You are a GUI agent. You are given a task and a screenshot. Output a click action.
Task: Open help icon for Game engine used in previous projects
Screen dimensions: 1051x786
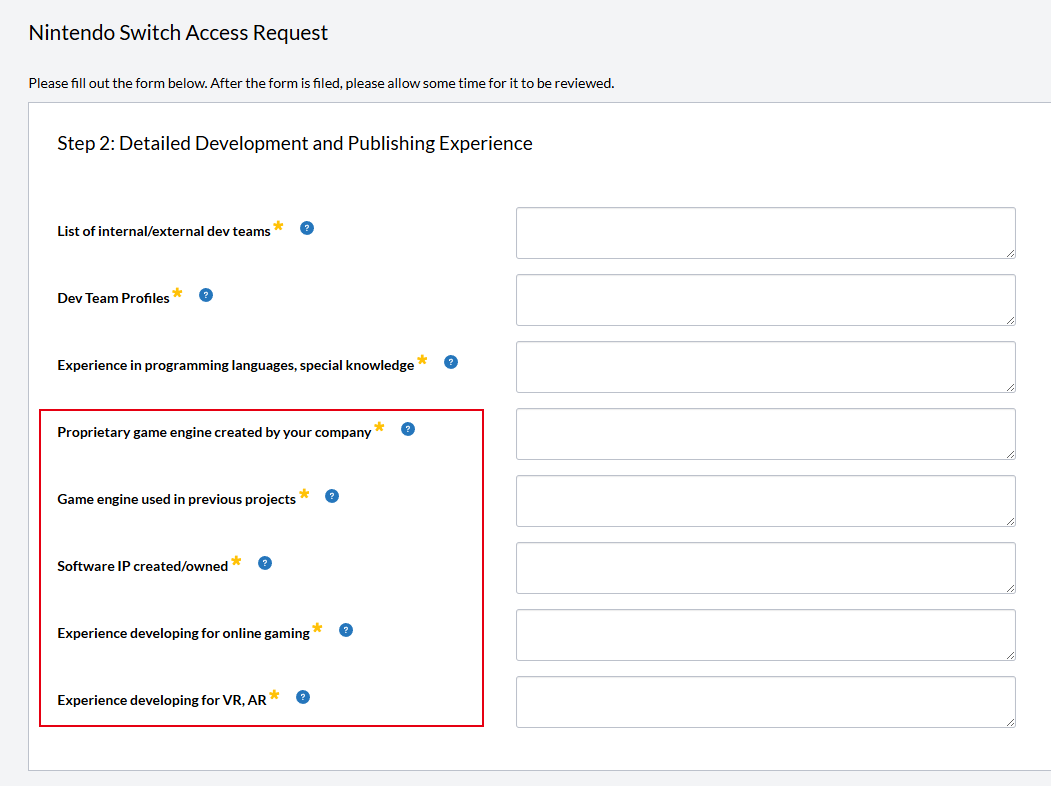(x=332, y=497)
